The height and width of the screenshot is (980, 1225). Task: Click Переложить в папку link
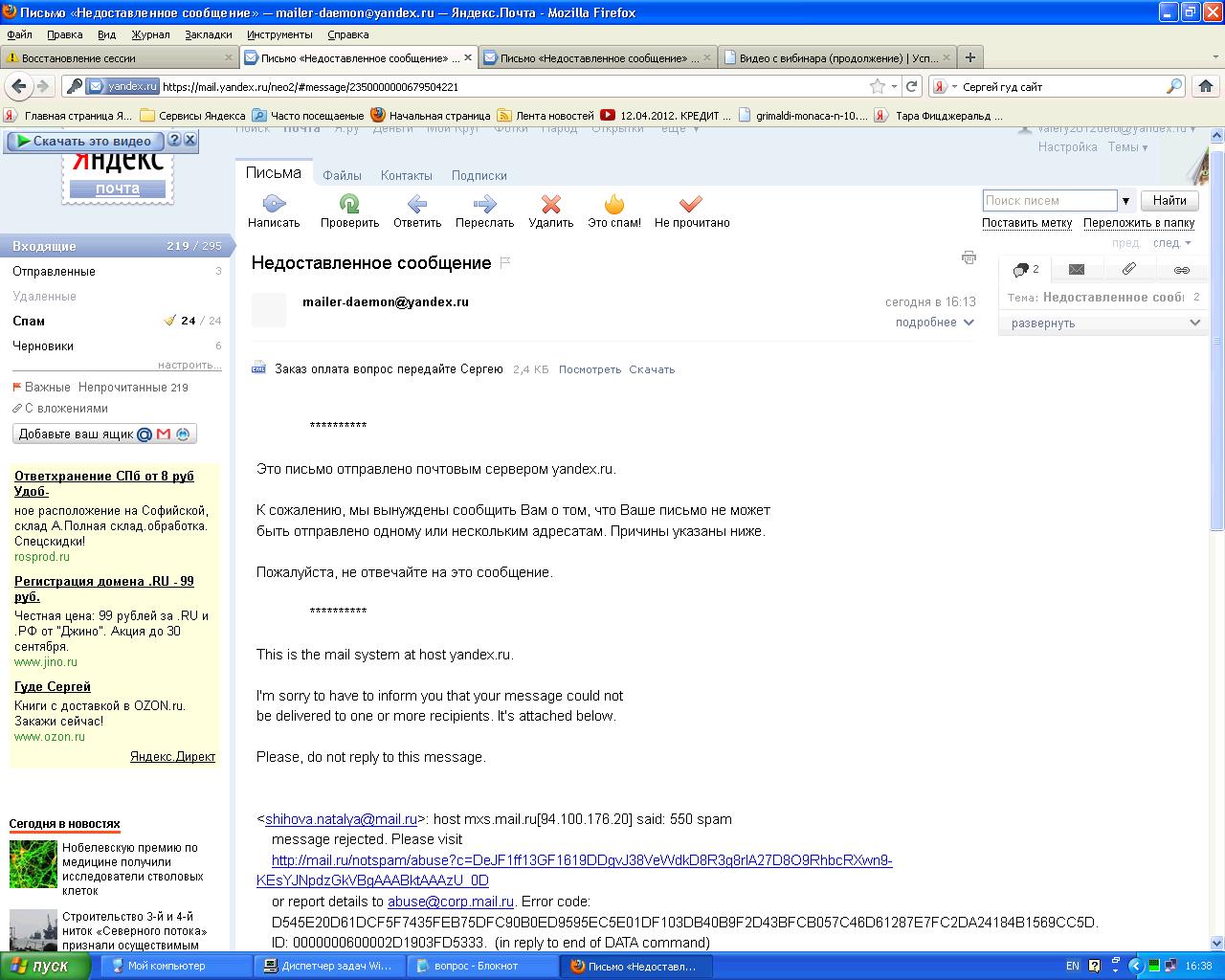click(x=1139, y=223)
